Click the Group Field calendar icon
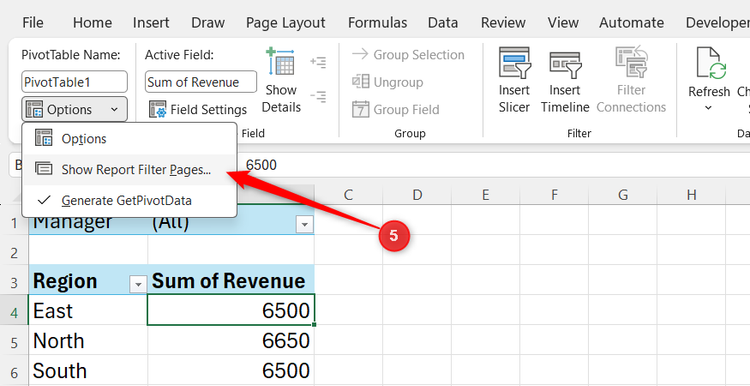 coord(360,110)
